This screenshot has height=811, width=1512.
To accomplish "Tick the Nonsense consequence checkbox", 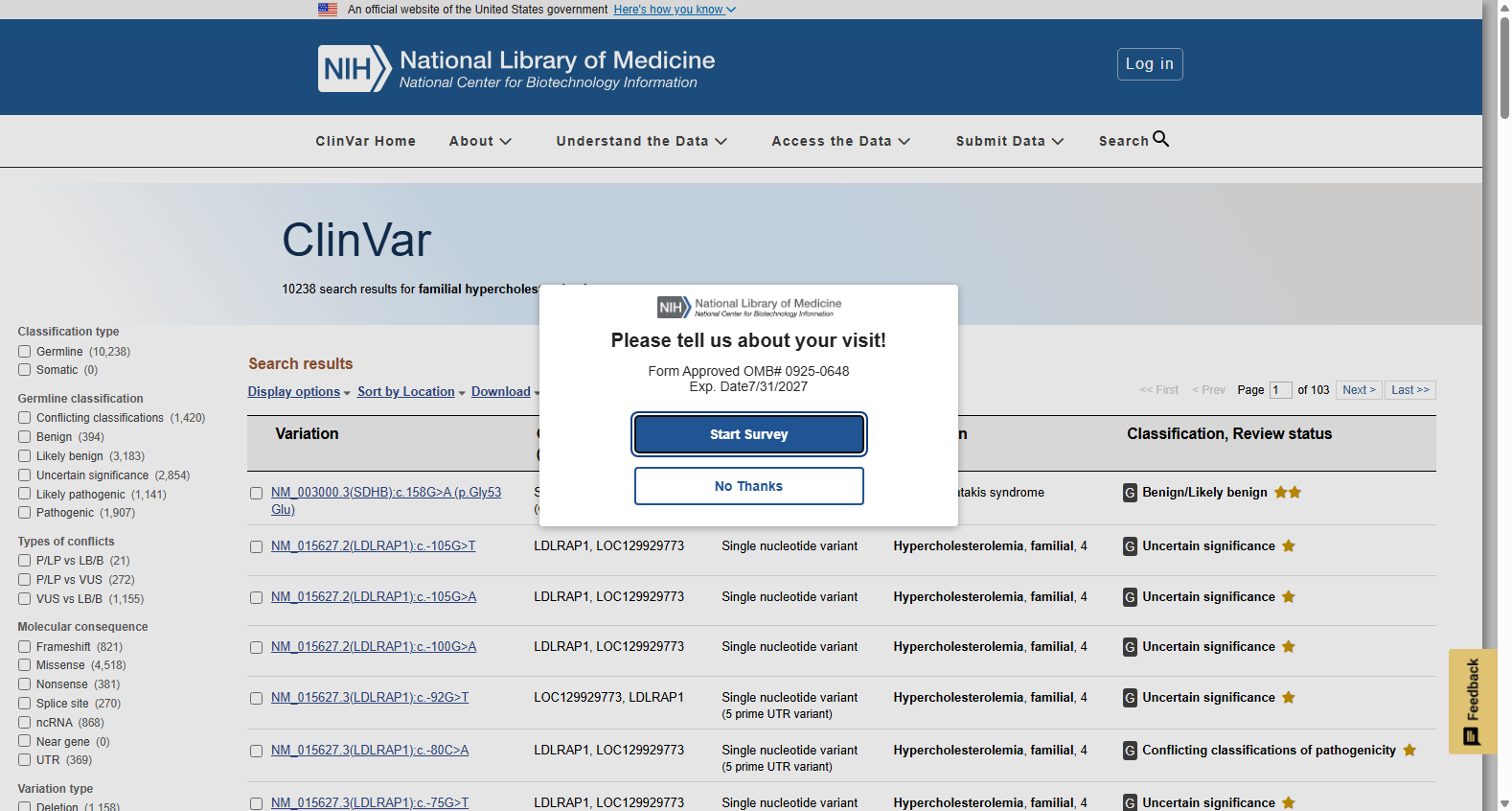I will (24, 684).
